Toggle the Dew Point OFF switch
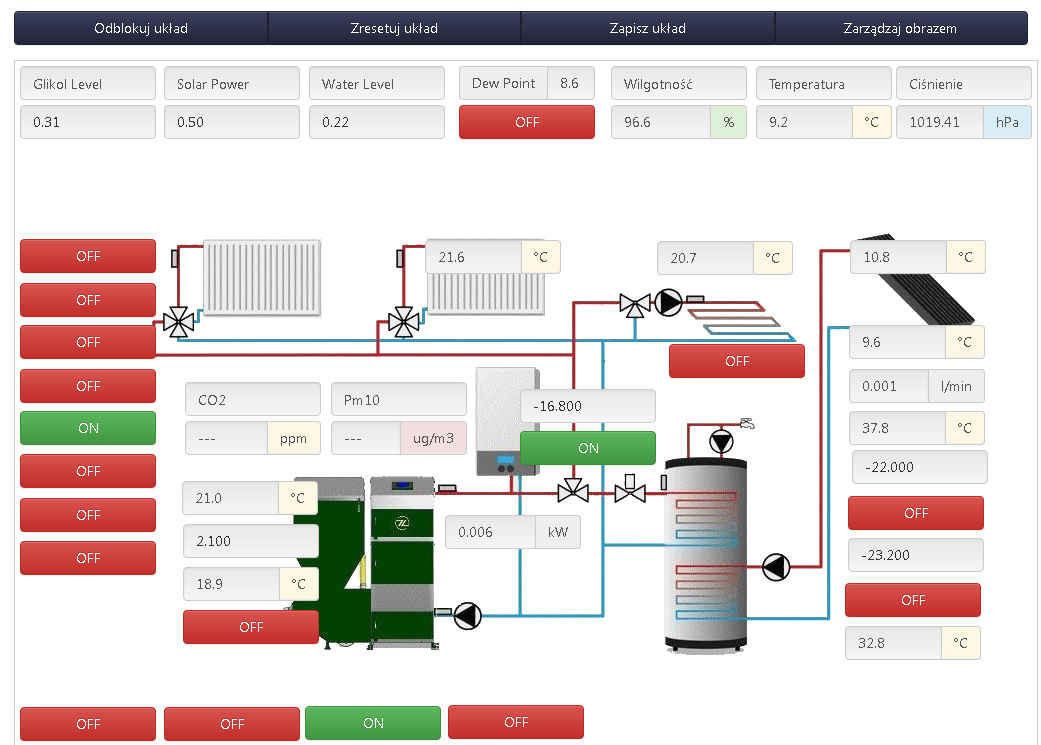The image size is (1041, 745). pyautogui.click(x=526, y=122)
